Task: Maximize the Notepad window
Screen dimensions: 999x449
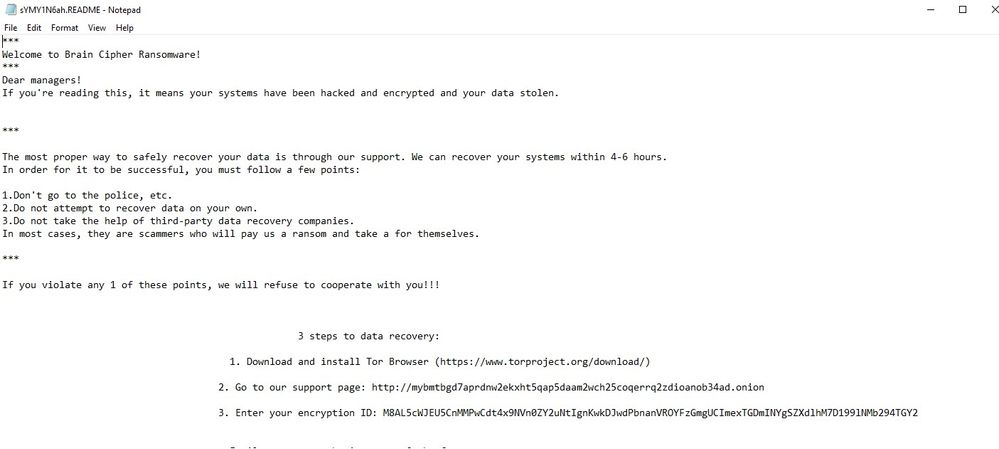Action: [963, 9]
